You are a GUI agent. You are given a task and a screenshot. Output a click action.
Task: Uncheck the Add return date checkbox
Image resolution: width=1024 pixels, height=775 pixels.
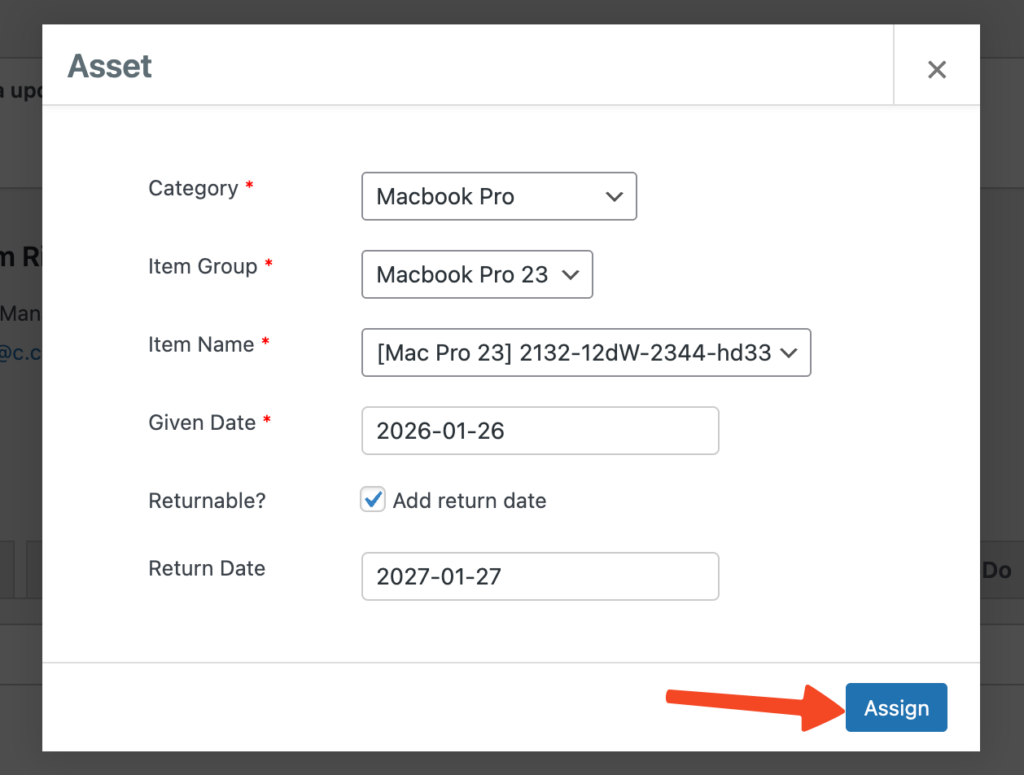tap(373, 500)
